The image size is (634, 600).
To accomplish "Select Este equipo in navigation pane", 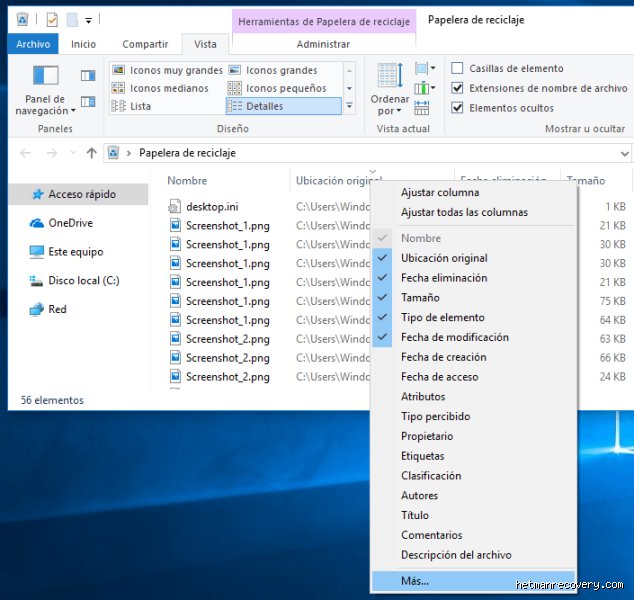I will (x=66, y=252).
